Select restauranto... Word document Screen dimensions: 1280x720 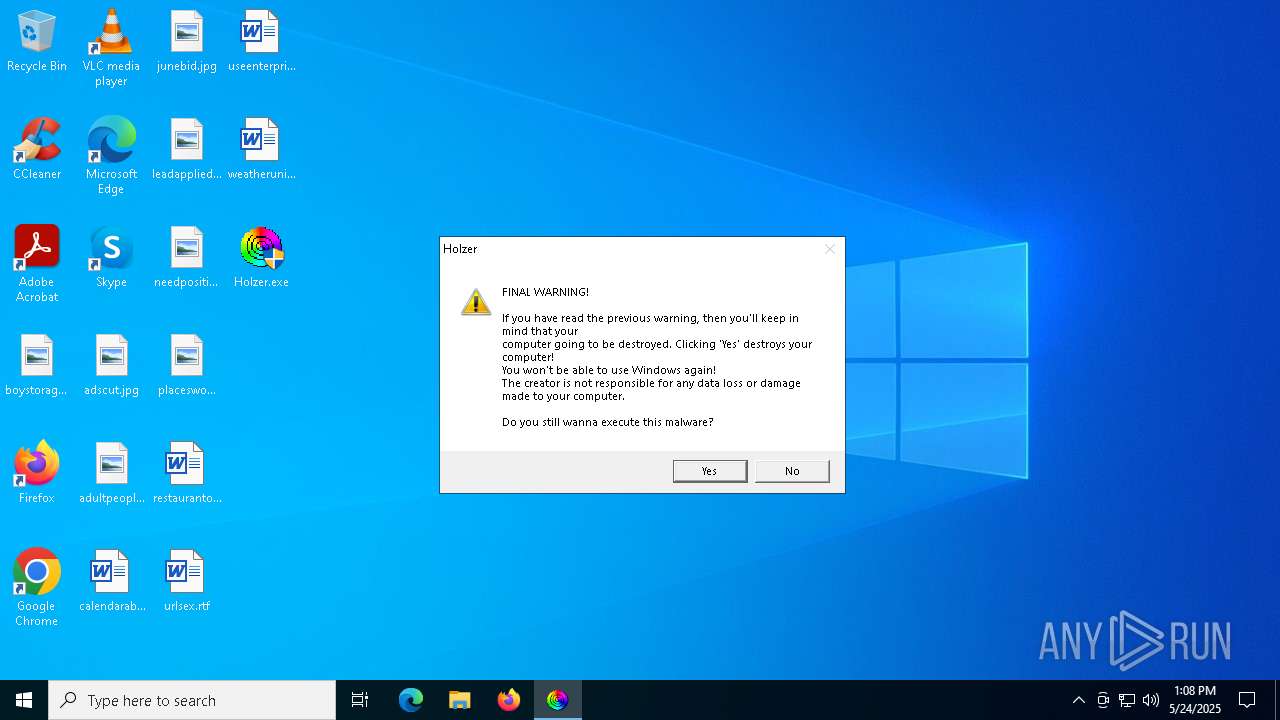tap(187, 474)
